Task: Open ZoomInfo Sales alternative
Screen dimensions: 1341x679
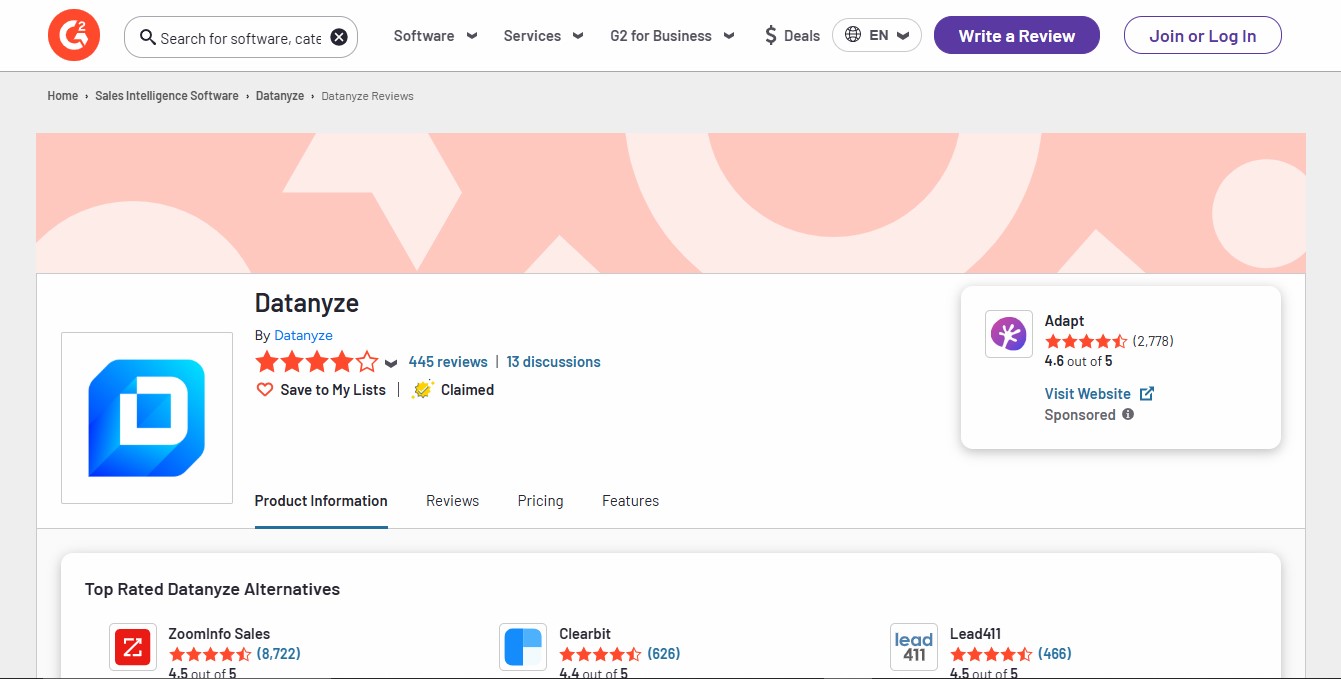Action: click(219, 634)
